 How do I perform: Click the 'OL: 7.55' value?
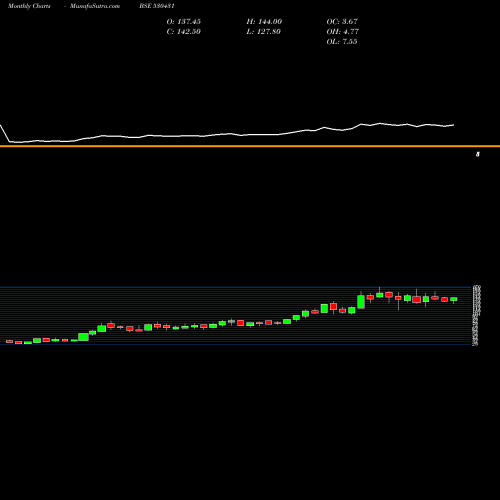tap(342, 42)
